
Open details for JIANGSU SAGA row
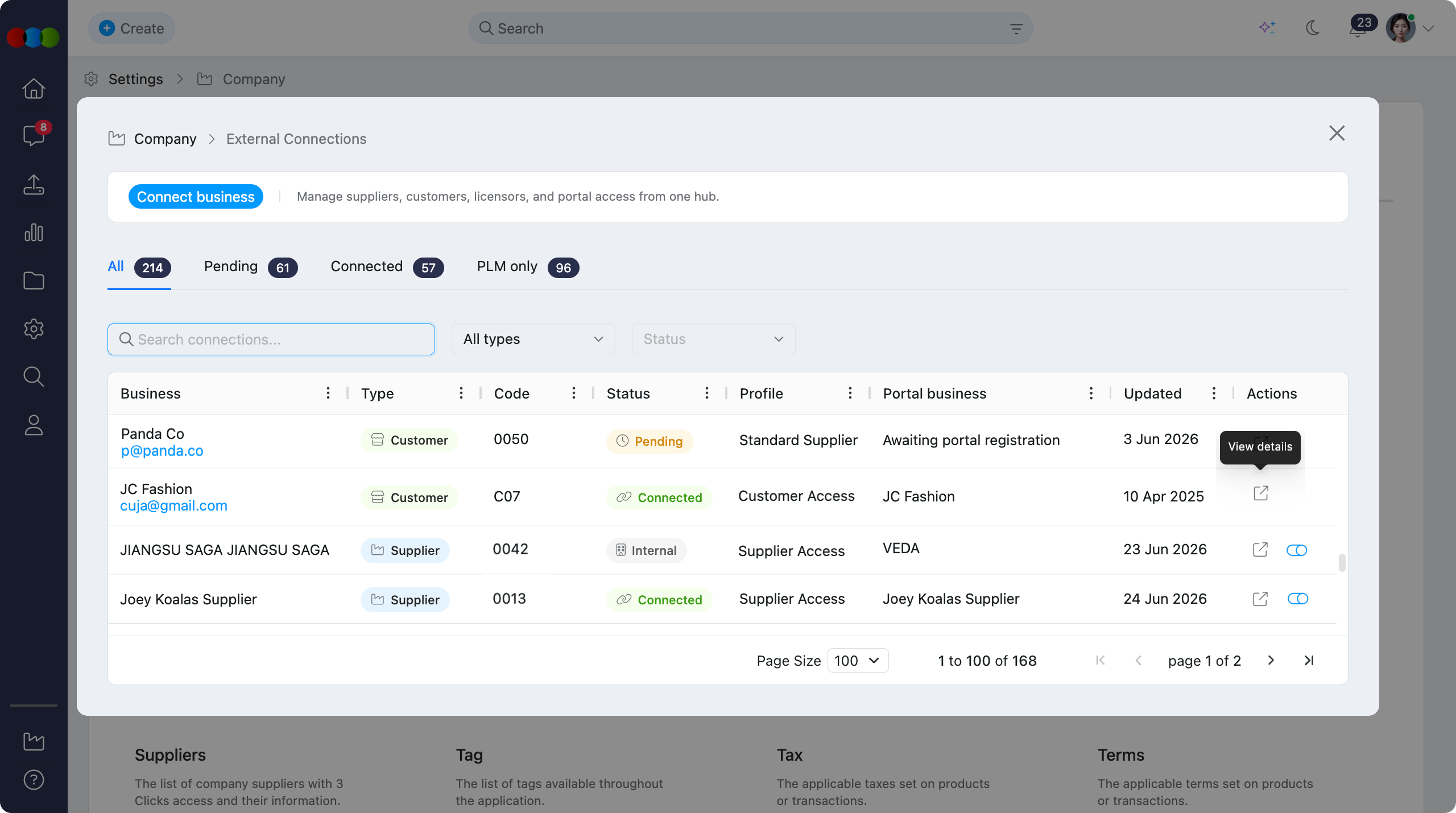[x=1260, y=550]
